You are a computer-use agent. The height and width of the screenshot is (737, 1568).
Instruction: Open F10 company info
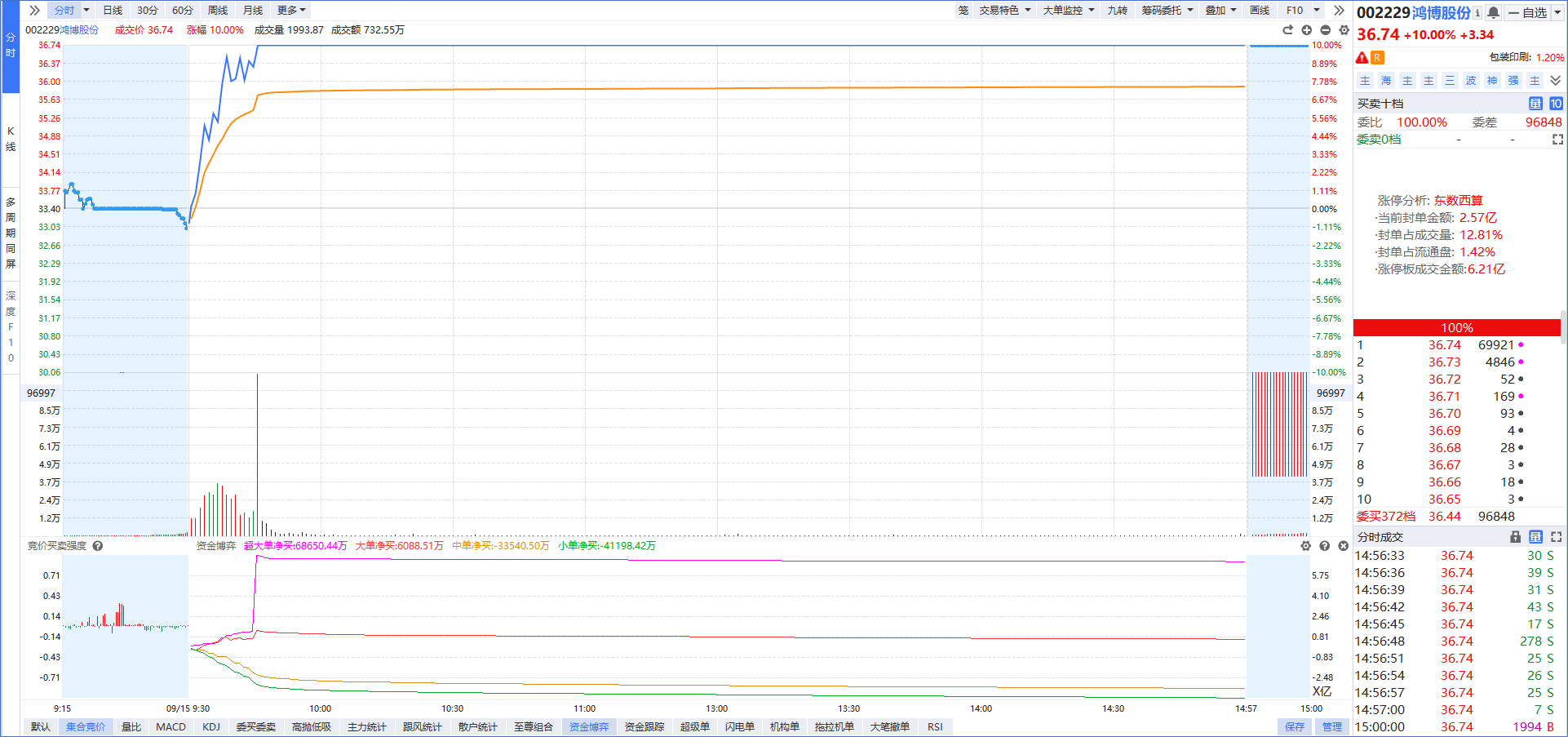coord(1295,11)
